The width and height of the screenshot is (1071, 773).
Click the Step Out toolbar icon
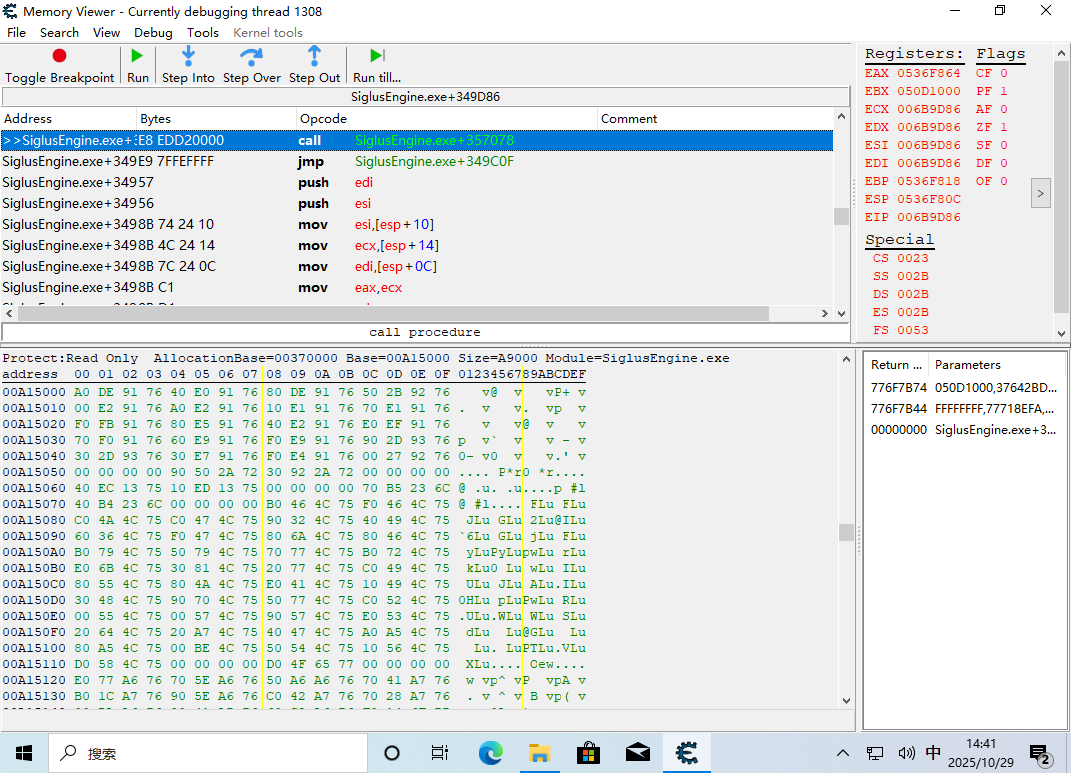314,56
